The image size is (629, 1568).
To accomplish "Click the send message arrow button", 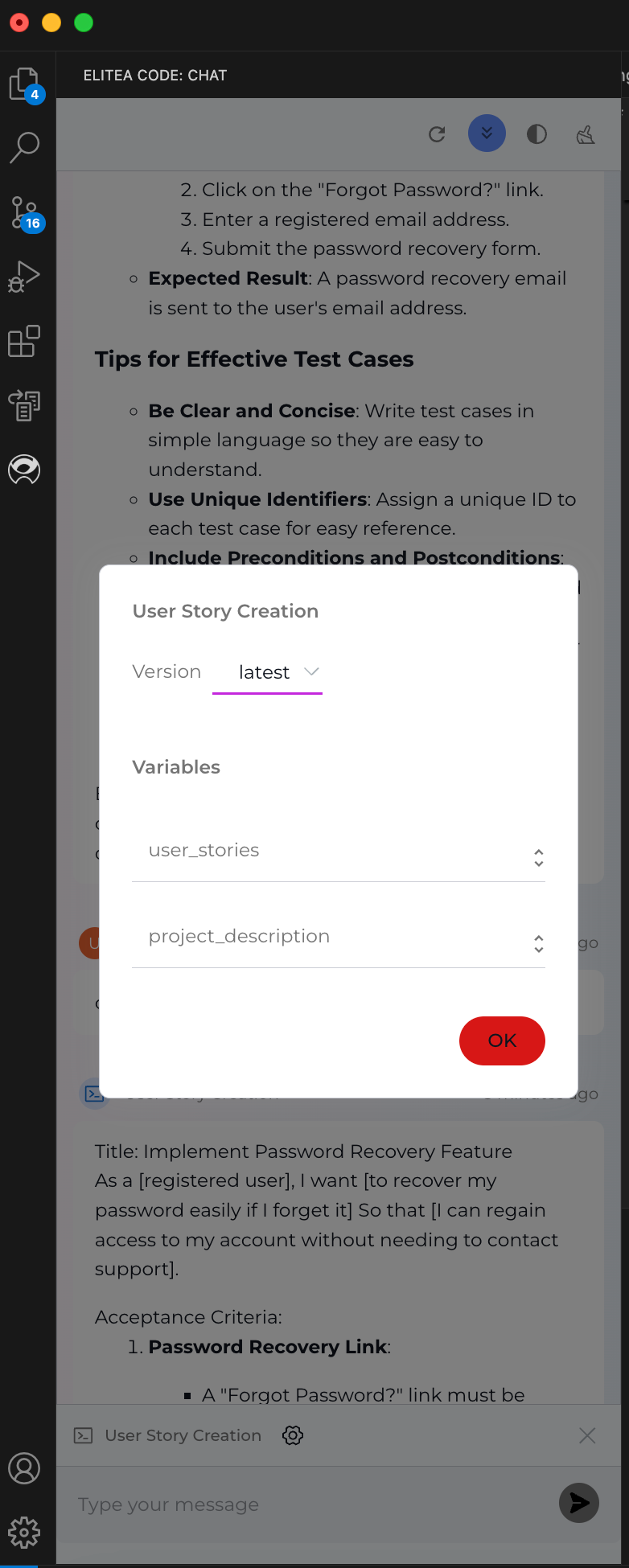I will (x=579, y=1503).
